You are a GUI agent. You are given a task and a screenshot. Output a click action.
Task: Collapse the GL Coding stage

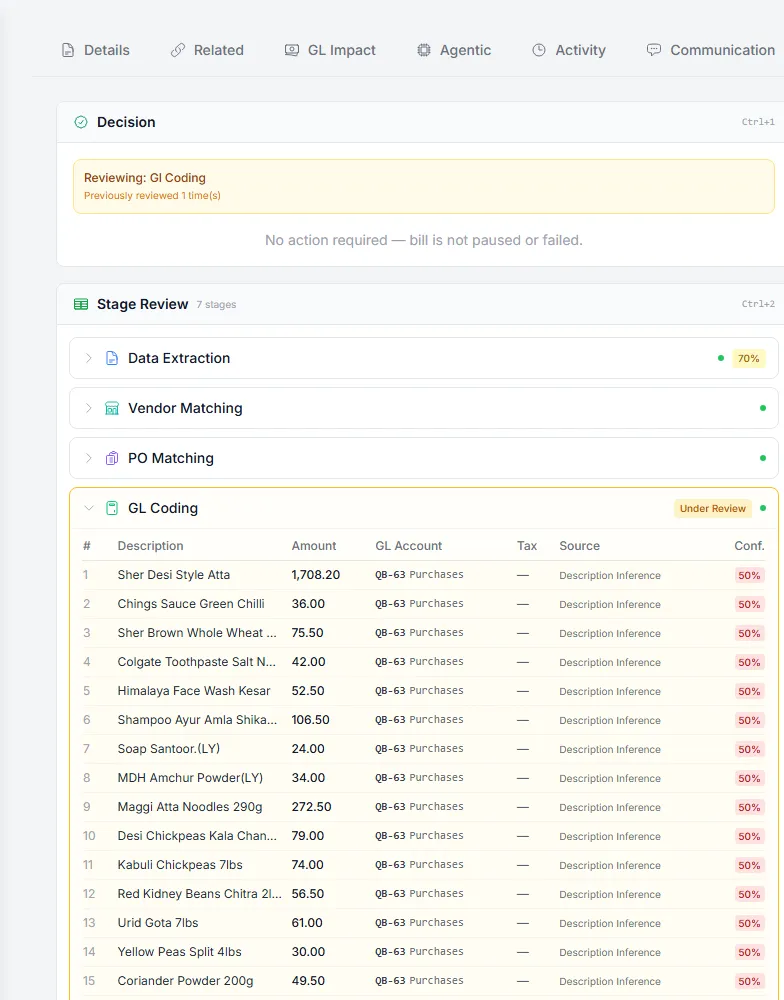tap(89, 508)
